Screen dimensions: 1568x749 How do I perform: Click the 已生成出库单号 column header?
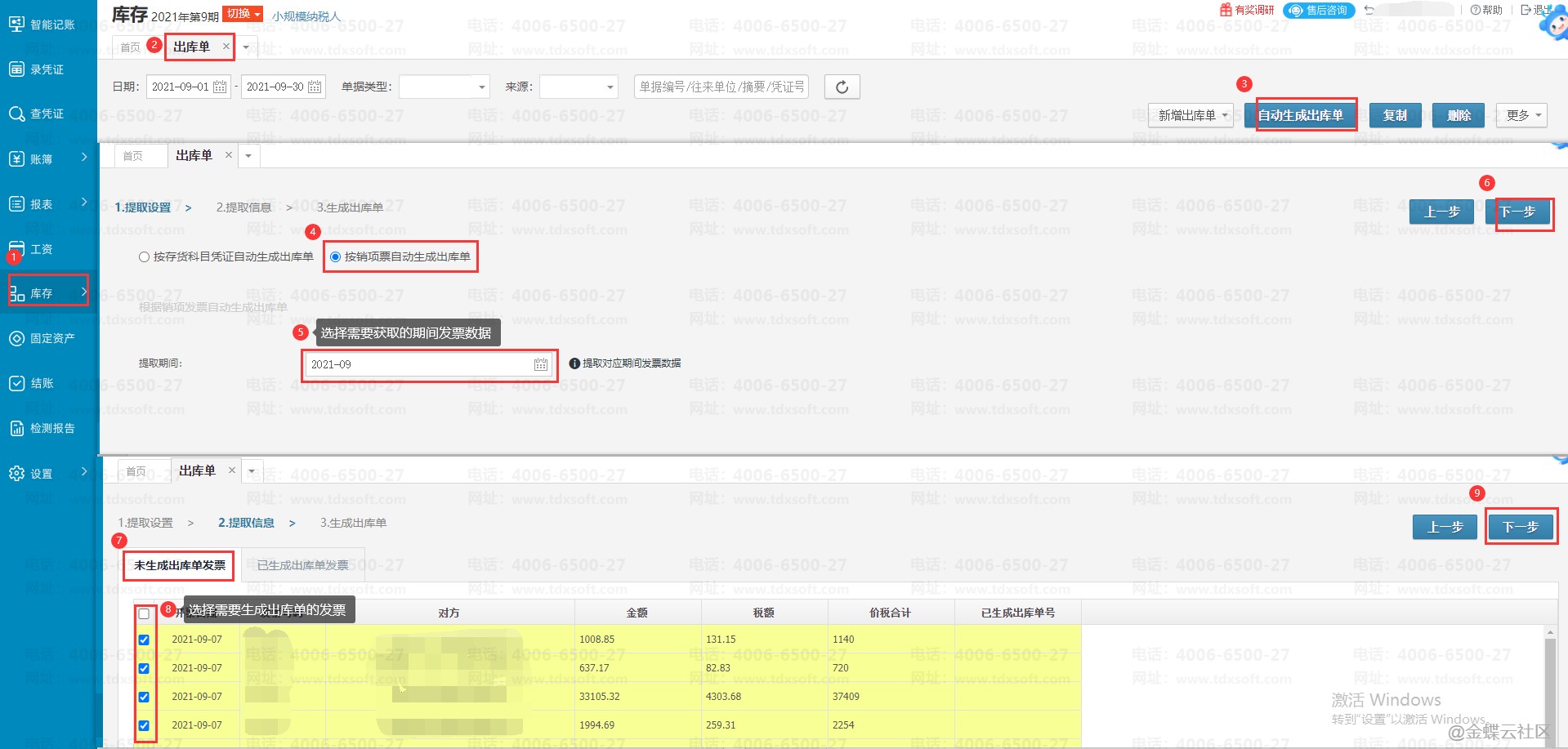coord(1018,613)
